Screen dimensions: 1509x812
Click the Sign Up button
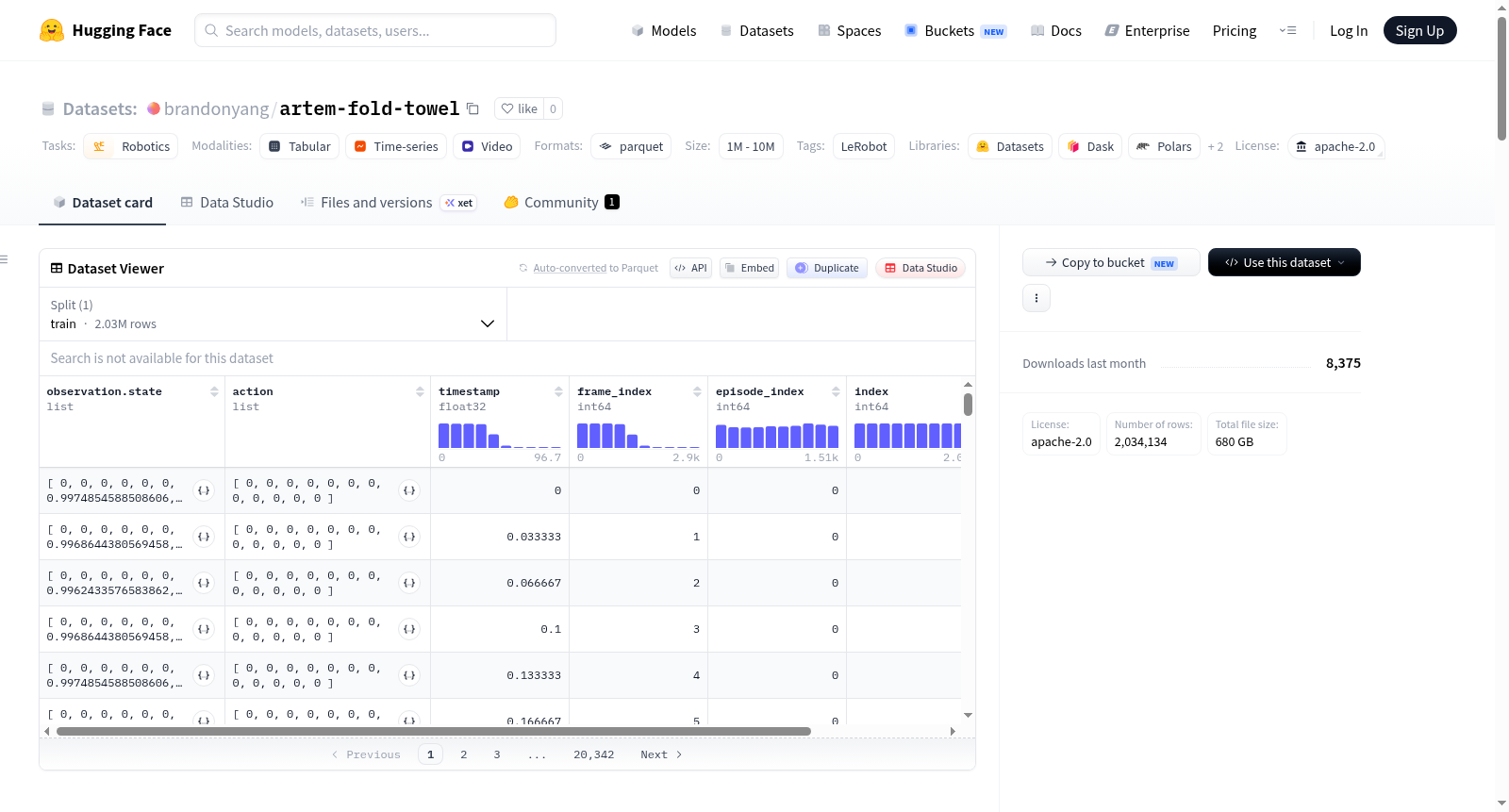1419,30
